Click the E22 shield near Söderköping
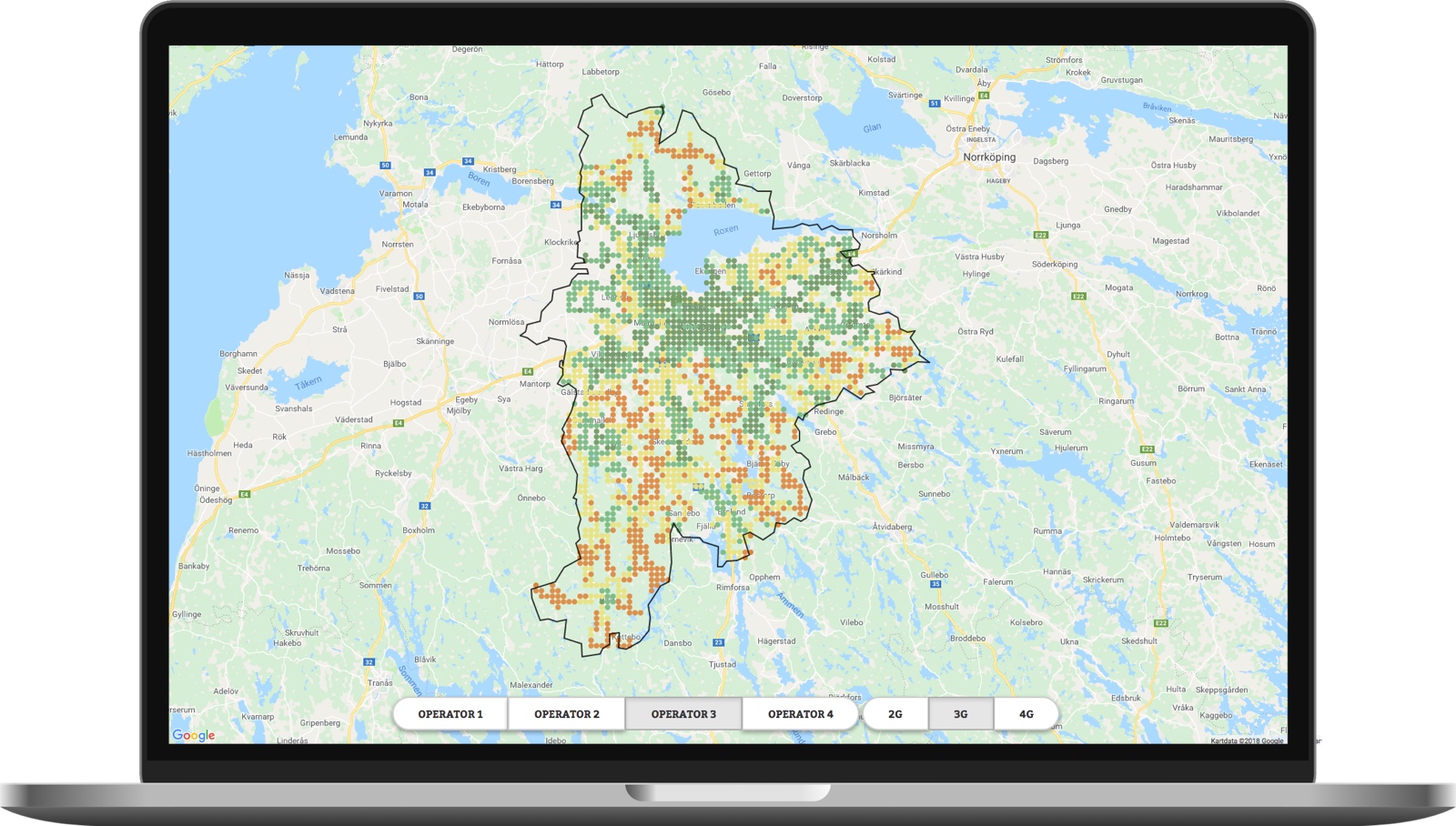Viewport: 1456px width, 826px height. tap(1078, 296)
